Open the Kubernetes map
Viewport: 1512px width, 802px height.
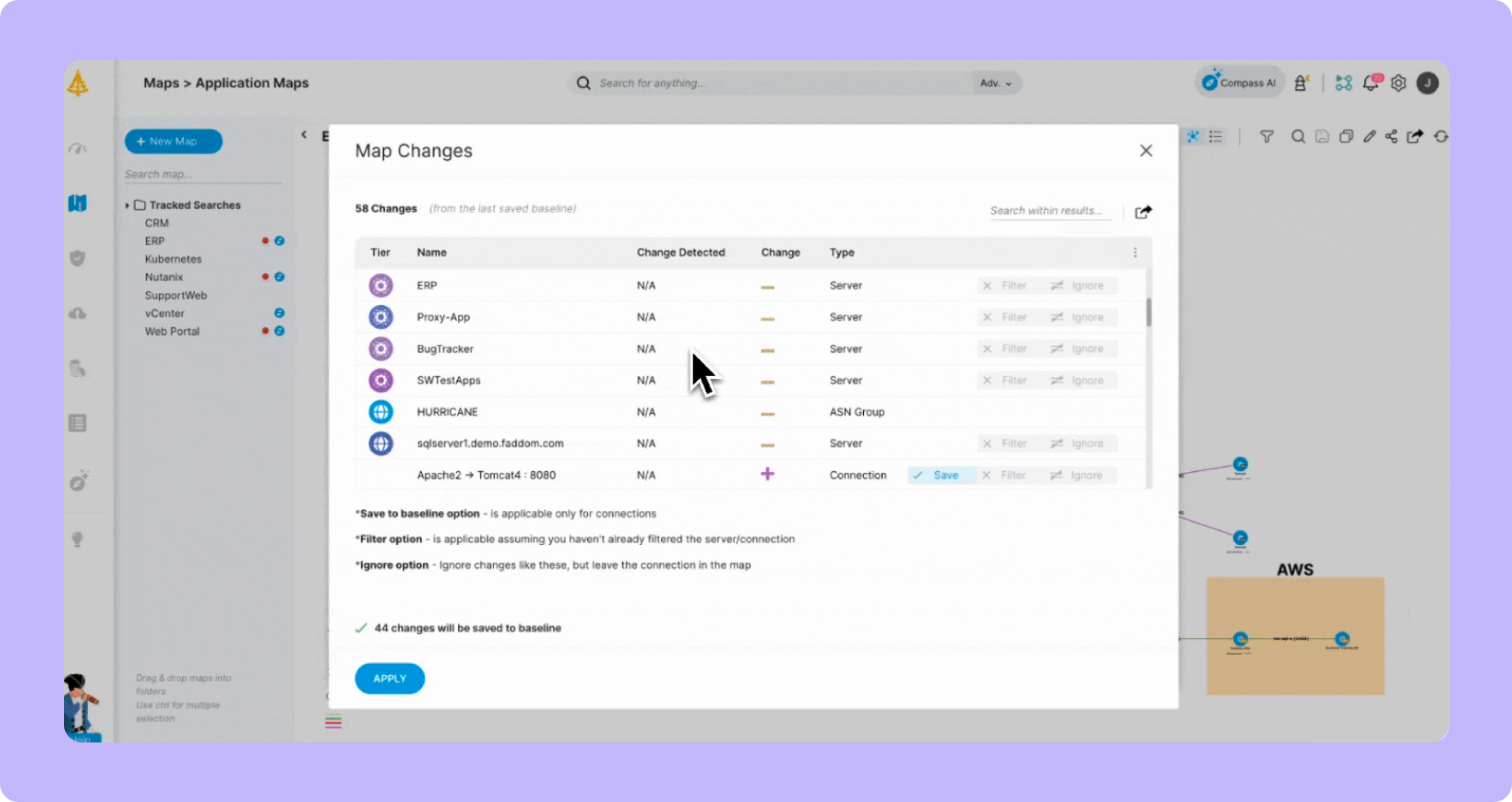click(173, 259)
